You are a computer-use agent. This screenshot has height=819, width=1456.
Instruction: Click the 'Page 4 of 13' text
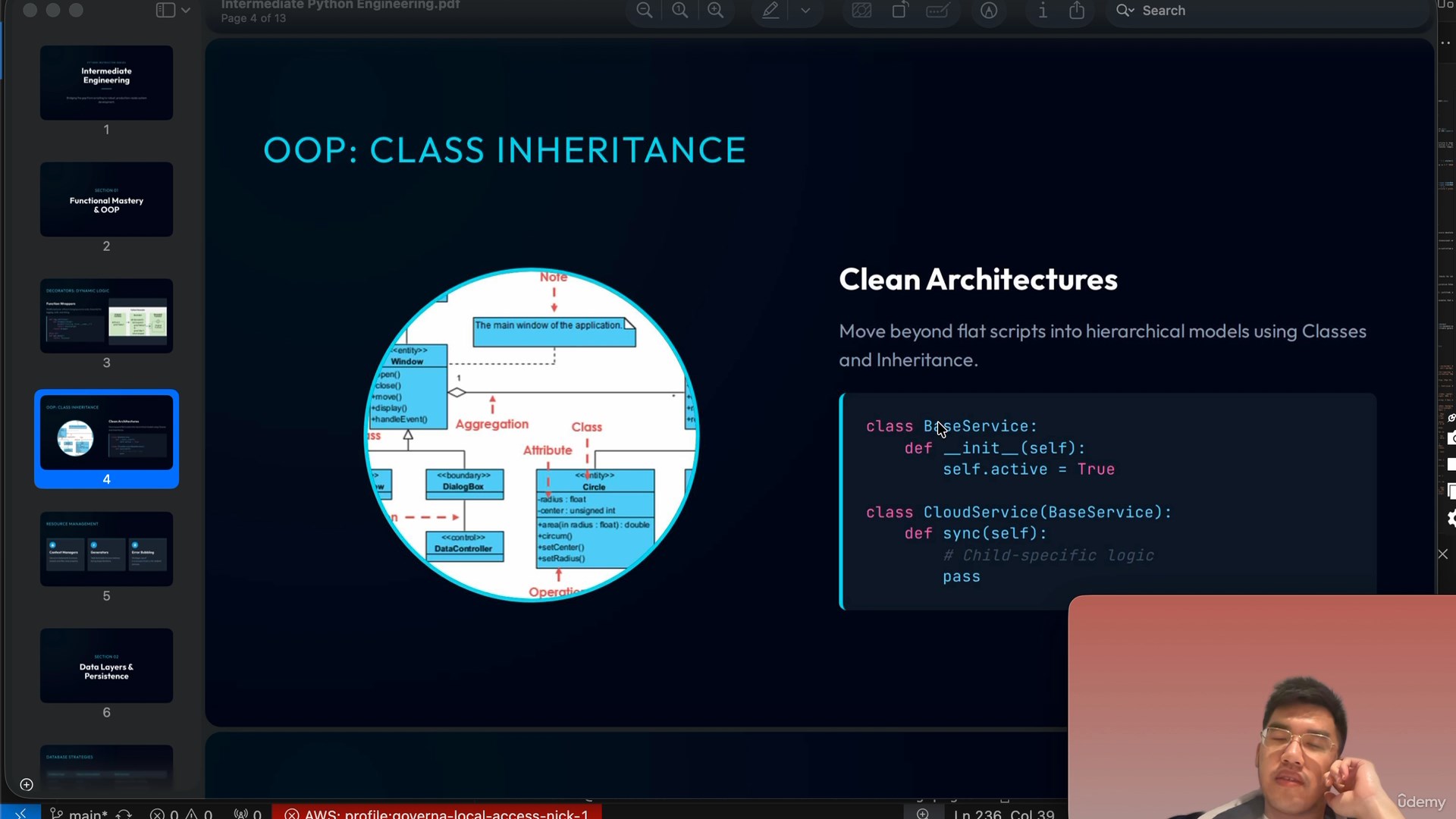pyautogui.click(x=253, y=18)
